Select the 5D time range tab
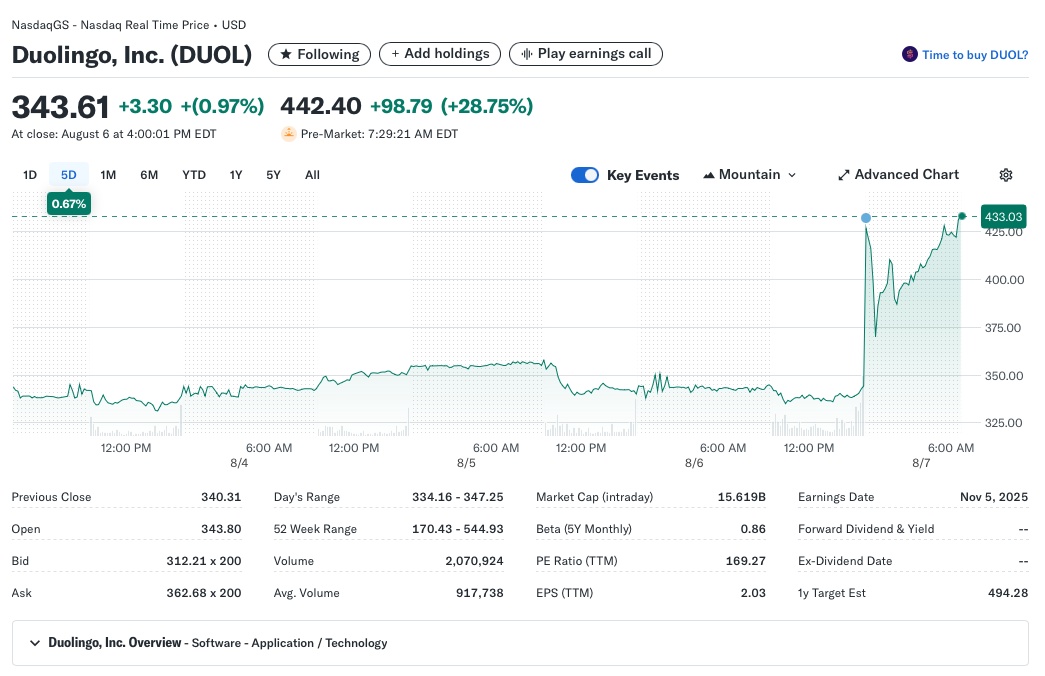Screen dimensions: 1045x676 coord(69,175)
